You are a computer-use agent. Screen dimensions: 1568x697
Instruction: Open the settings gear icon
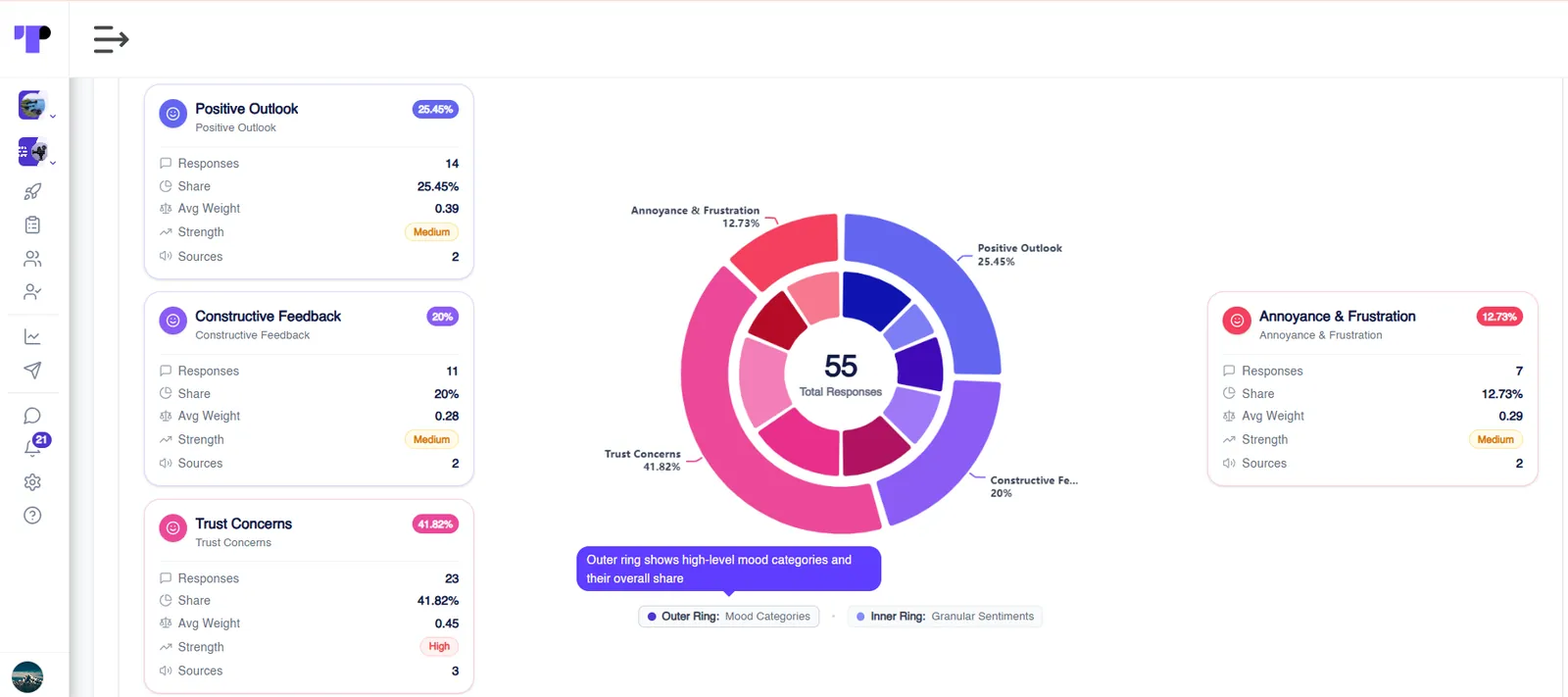[x=32, y=482]
